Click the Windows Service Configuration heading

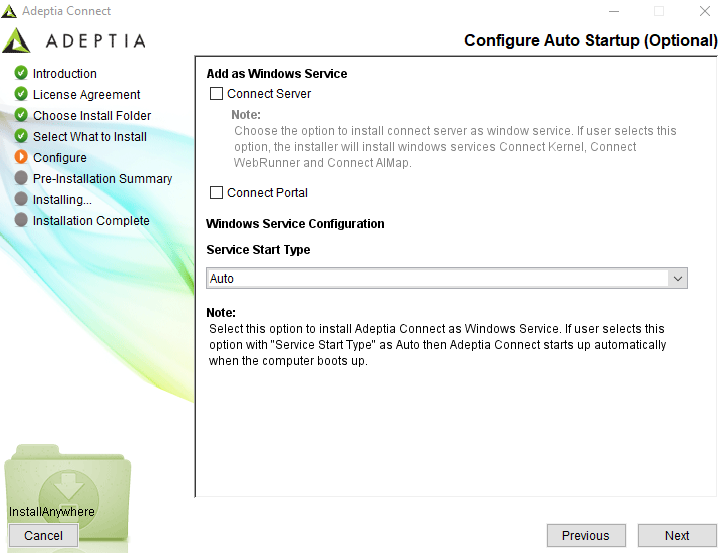coord(295,223)
